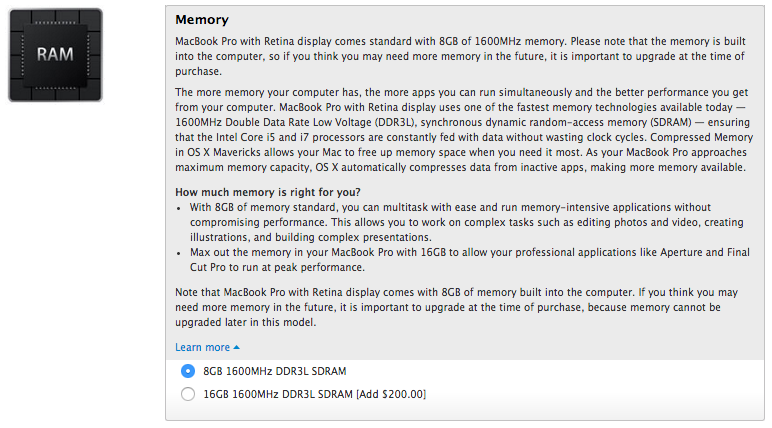Click the Learn more link
This screenshot has width=772, height=428.
203,347
